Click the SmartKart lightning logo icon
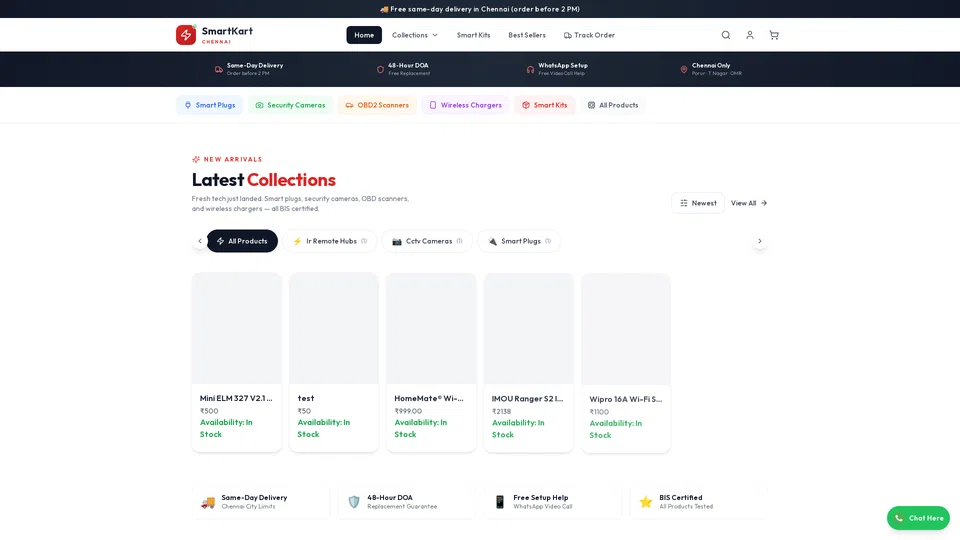 pos(186,35)
